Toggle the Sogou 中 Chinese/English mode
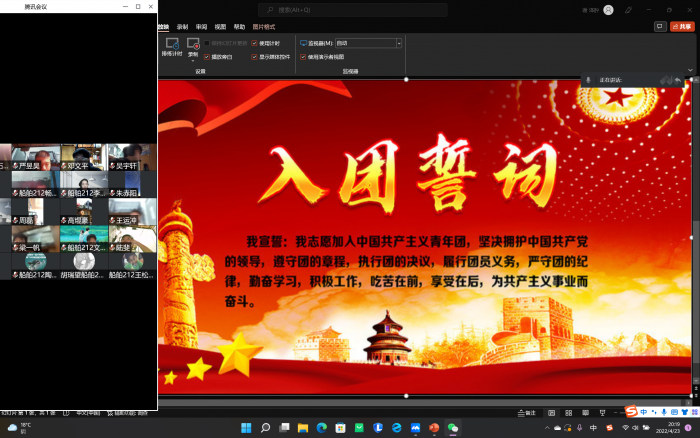The height and width of the screenshot is (438, 700). tap(643, 412)
